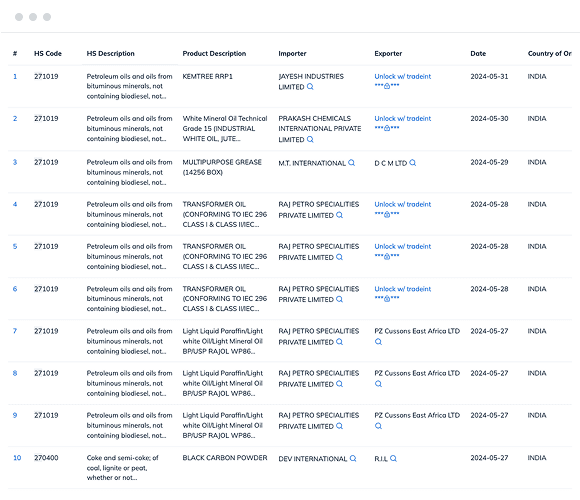The image size is (580, 500).
Task: Click the HS Code column header
Action: 48,54
